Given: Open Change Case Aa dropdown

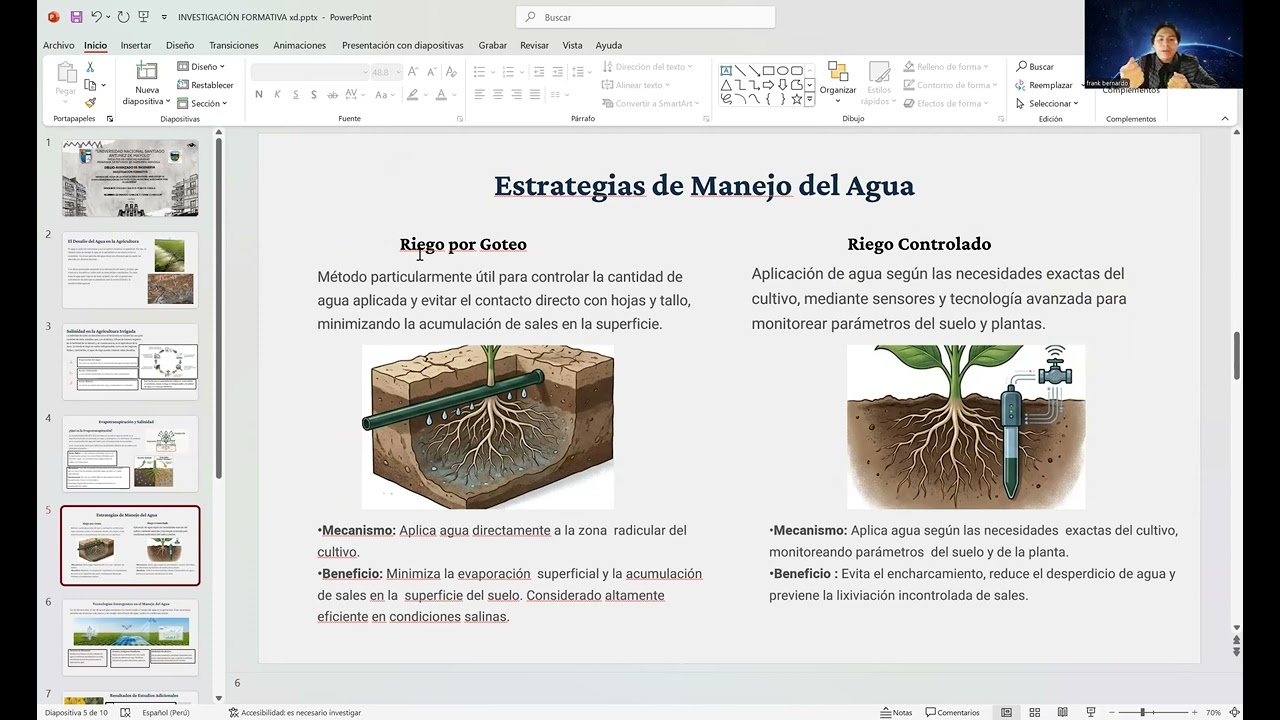Looking at the screenshot, I should click(384, 94).
